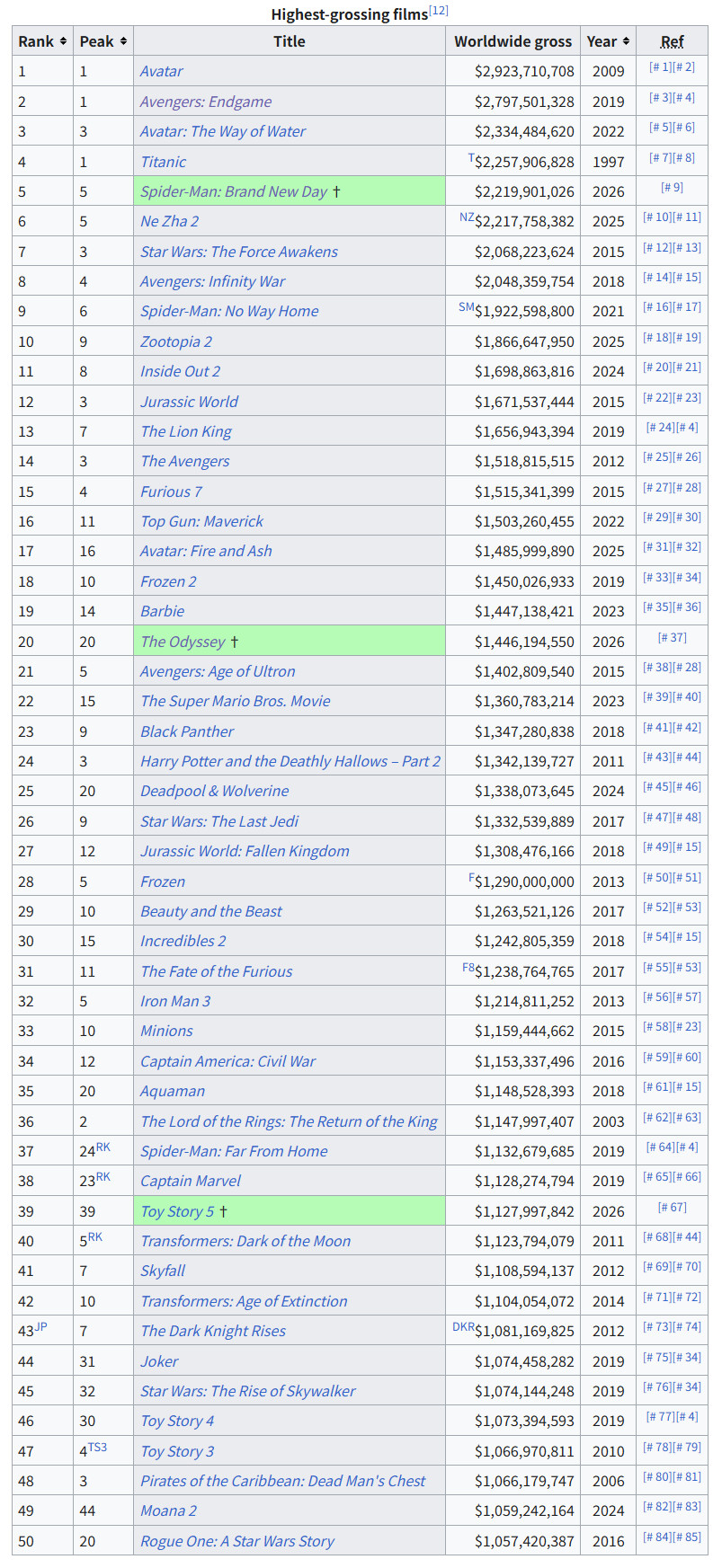Open The Fate of the Furious link
Viewport: 722px width, 1568px height.
[x=217, y=971]
